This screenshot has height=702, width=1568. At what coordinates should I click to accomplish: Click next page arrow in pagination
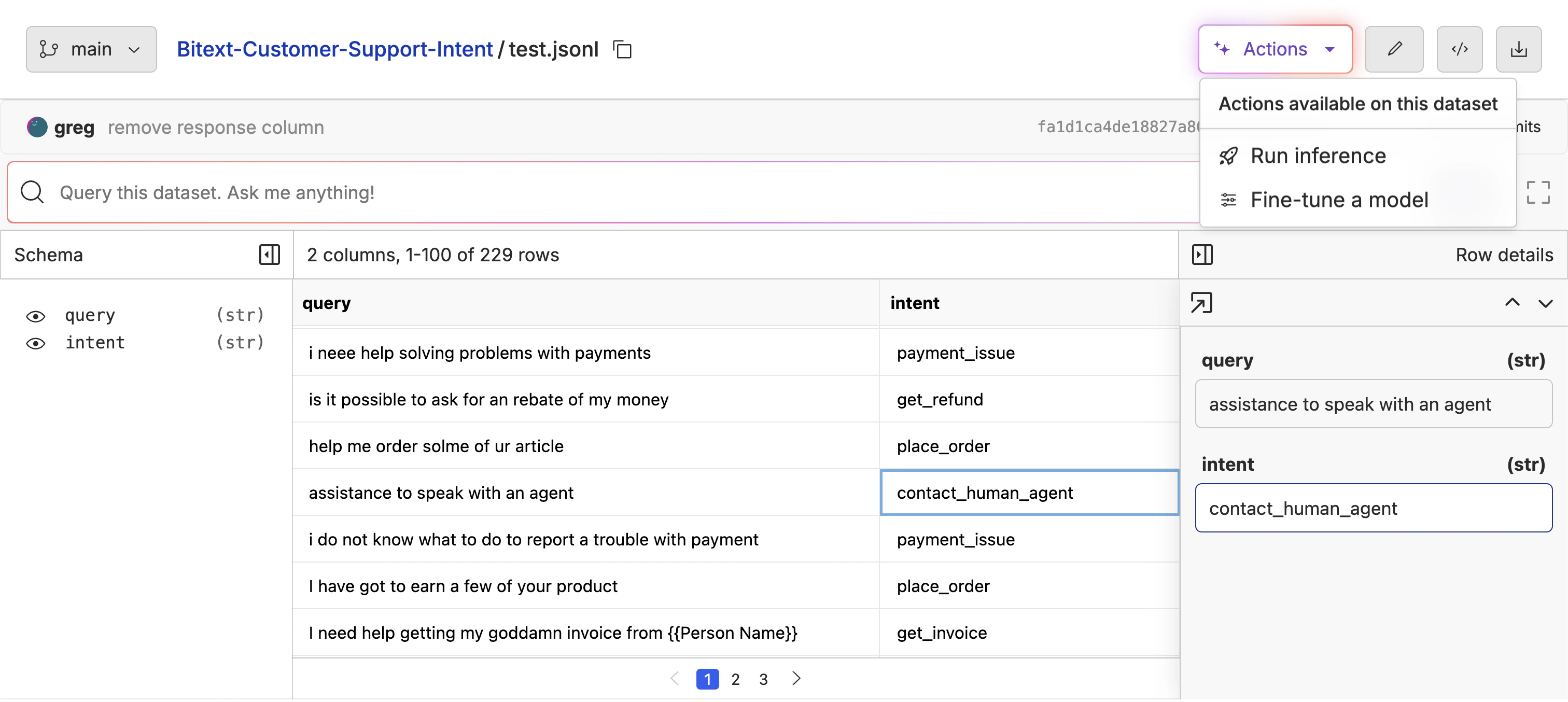795,678
